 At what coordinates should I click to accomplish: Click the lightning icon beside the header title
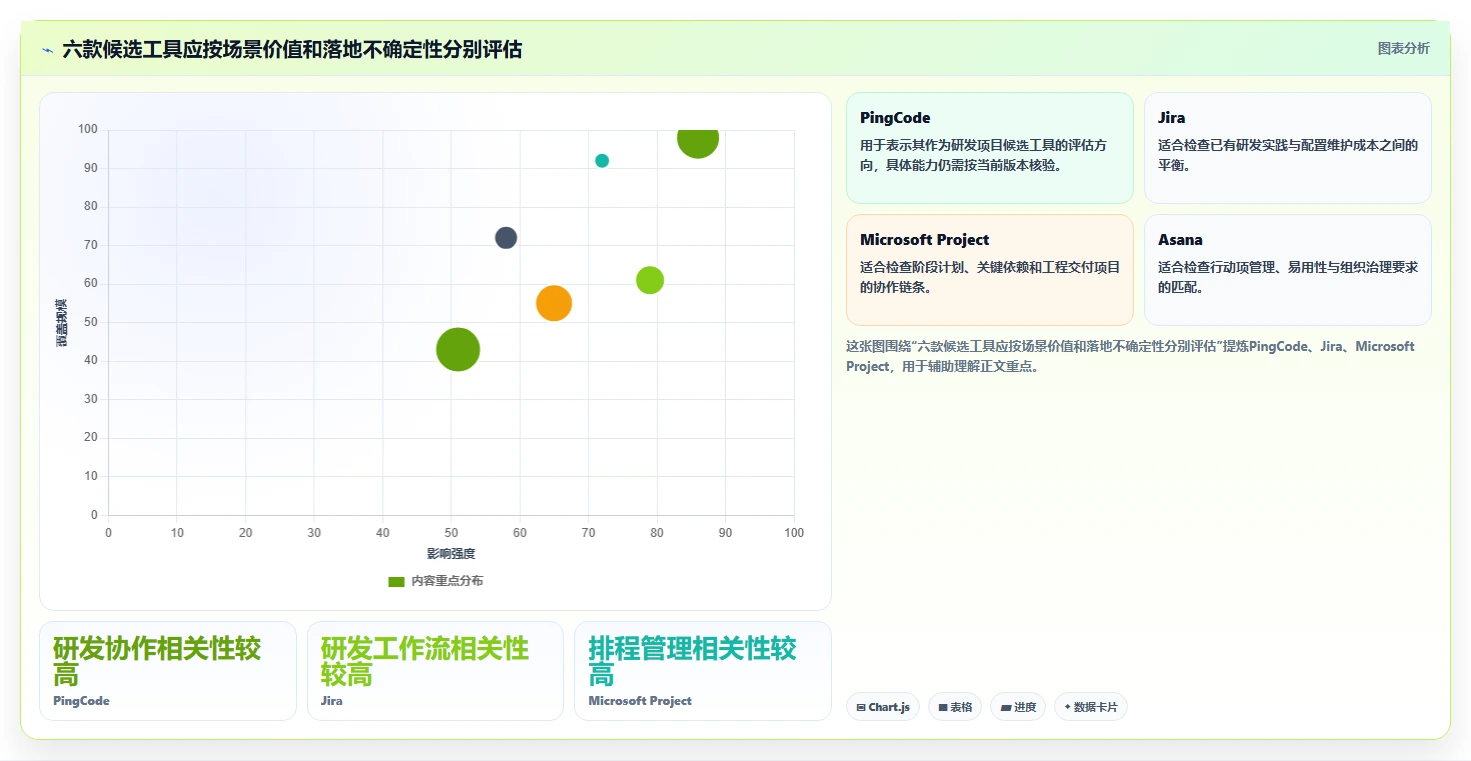(47, 50)
